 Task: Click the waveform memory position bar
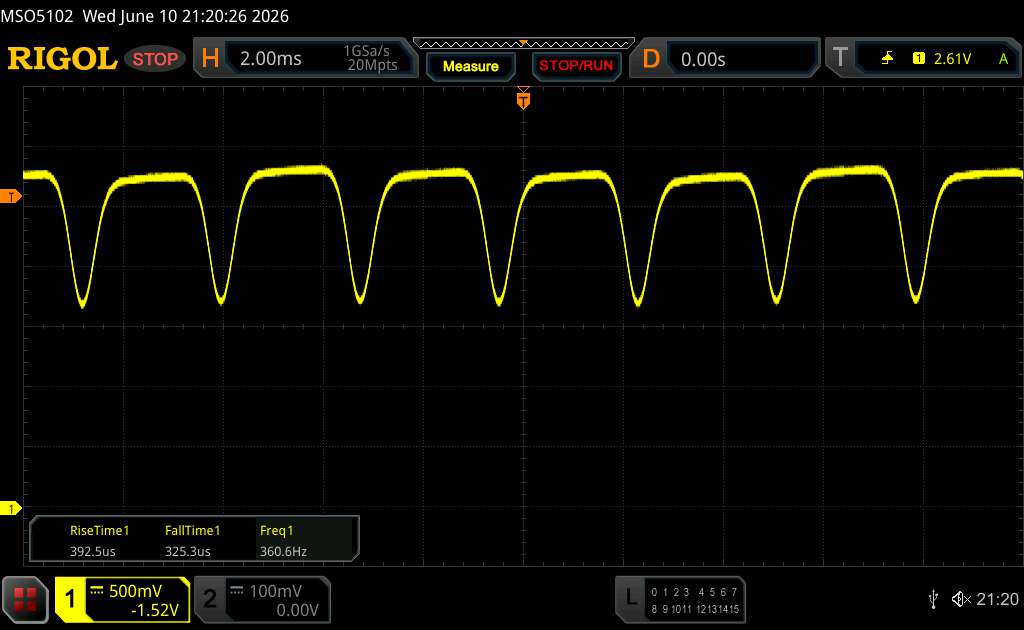pyautogui.click(x=524, y=44)
